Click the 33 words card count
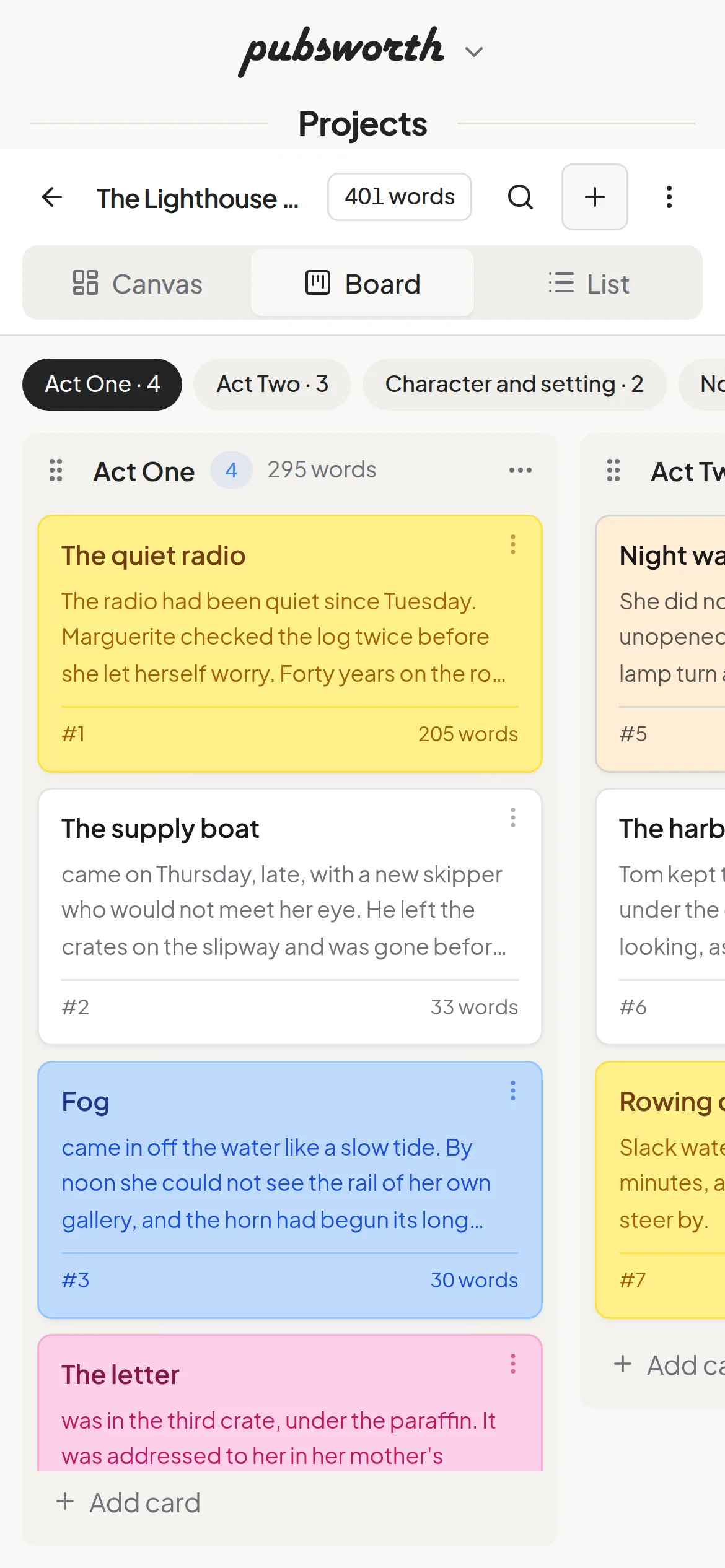The image size is (725, 1568). [x=474, y=1008]
